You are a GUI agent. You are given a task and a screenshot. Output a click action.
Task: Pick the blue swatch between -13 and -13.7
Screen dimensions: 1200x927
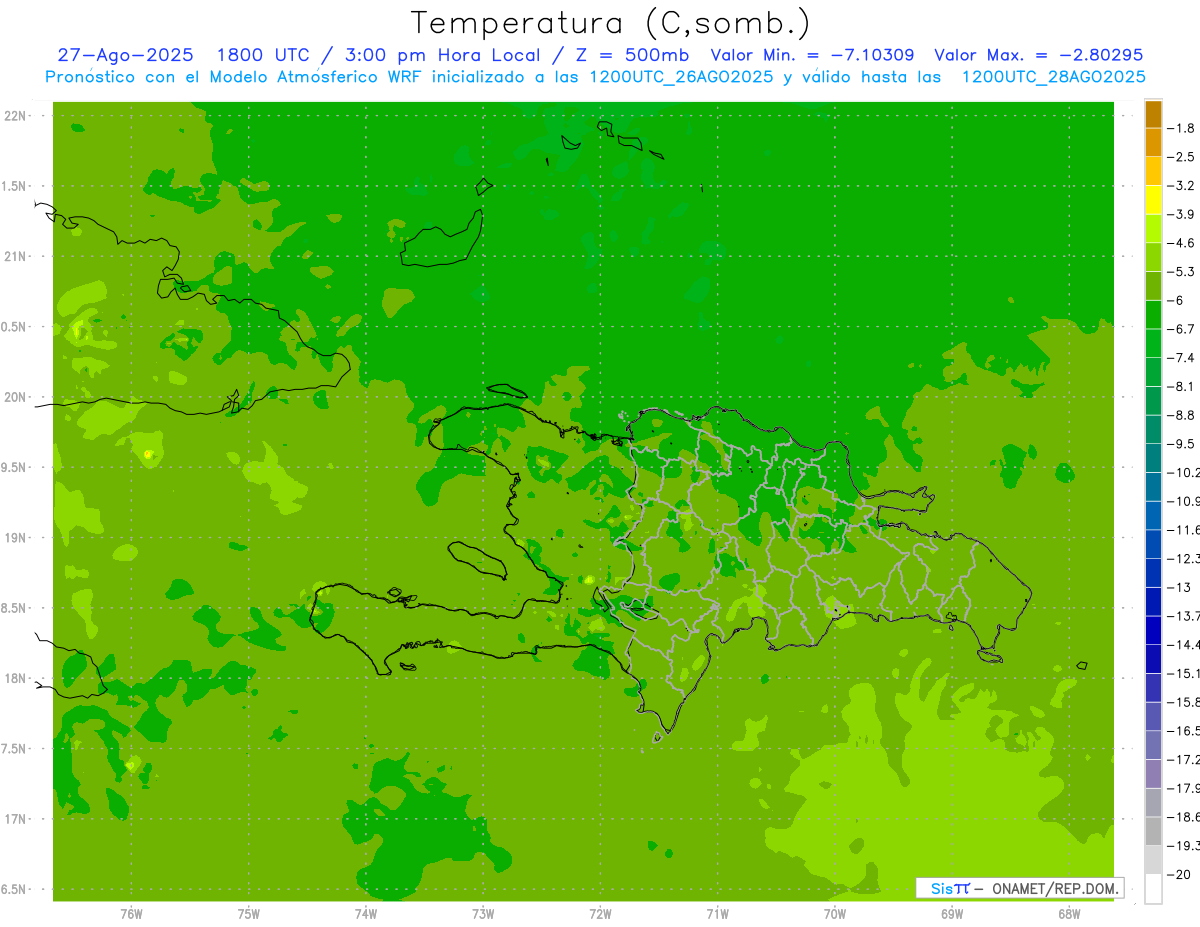[x=1153, y=601]
